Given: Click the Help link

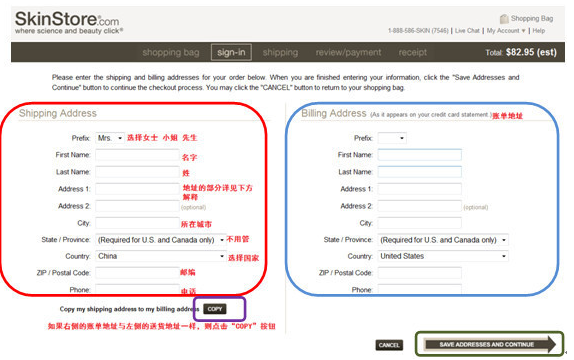Looking at the screenshot, I should coord(538,31).
